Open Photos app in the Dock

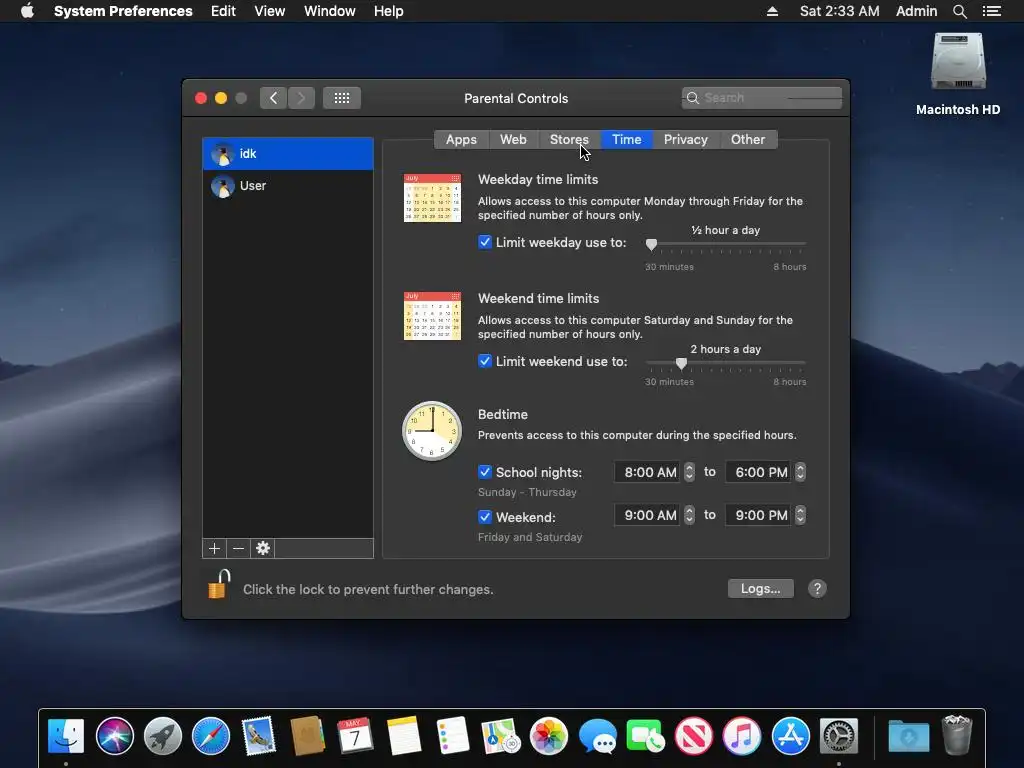pyautogui.click(x=549, y=736)
